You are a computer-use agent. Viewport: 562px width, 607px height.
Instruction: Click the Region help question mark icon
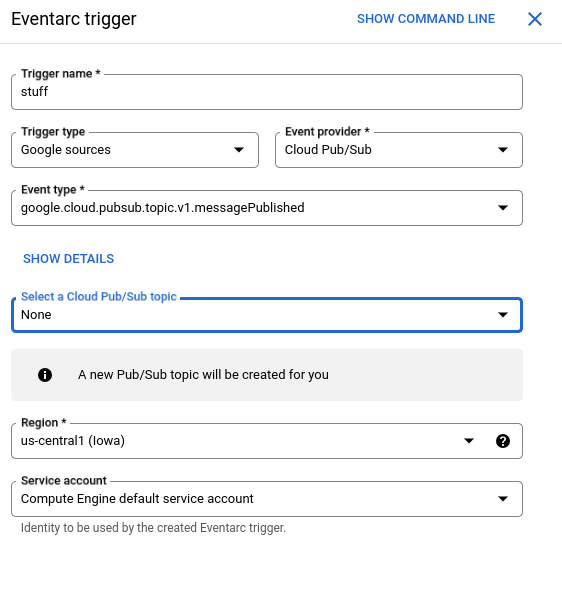pyautogui.click(x=503, y=441)
